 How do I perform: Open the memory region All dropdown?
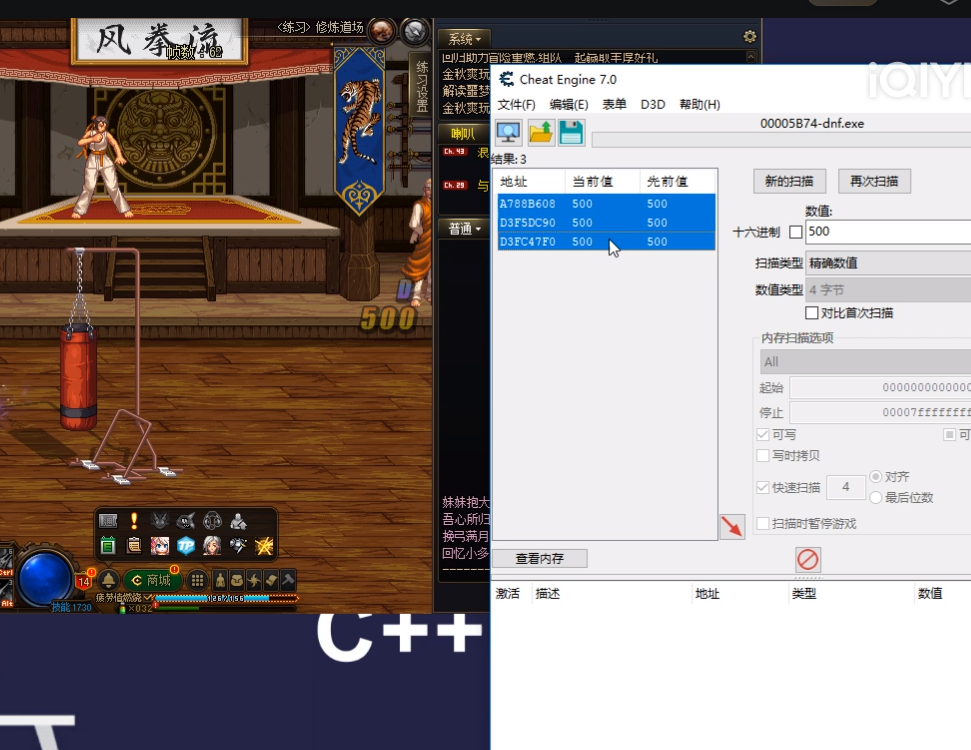866,362
